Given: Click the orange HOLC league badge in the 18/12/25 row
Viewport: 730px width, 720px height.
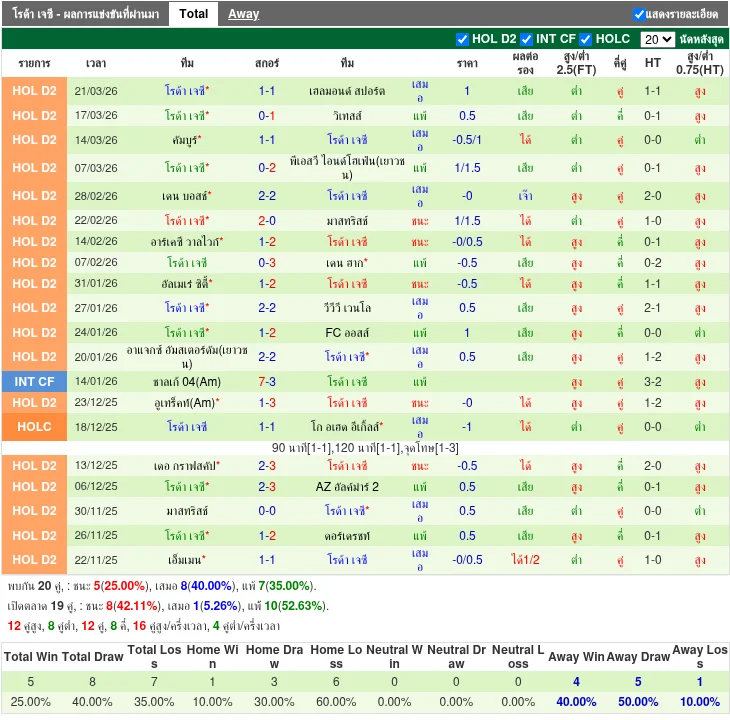Looking at the screenshot, I should point(35,427).
